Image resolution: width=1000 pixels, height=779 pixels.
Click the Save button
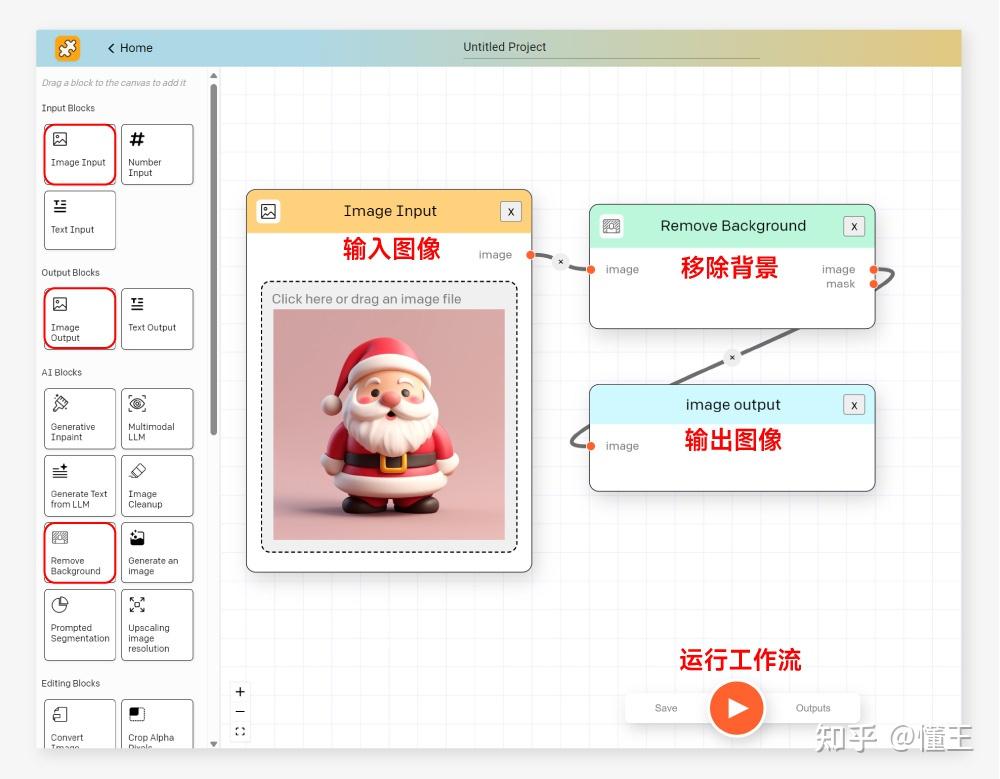(664, 707)
